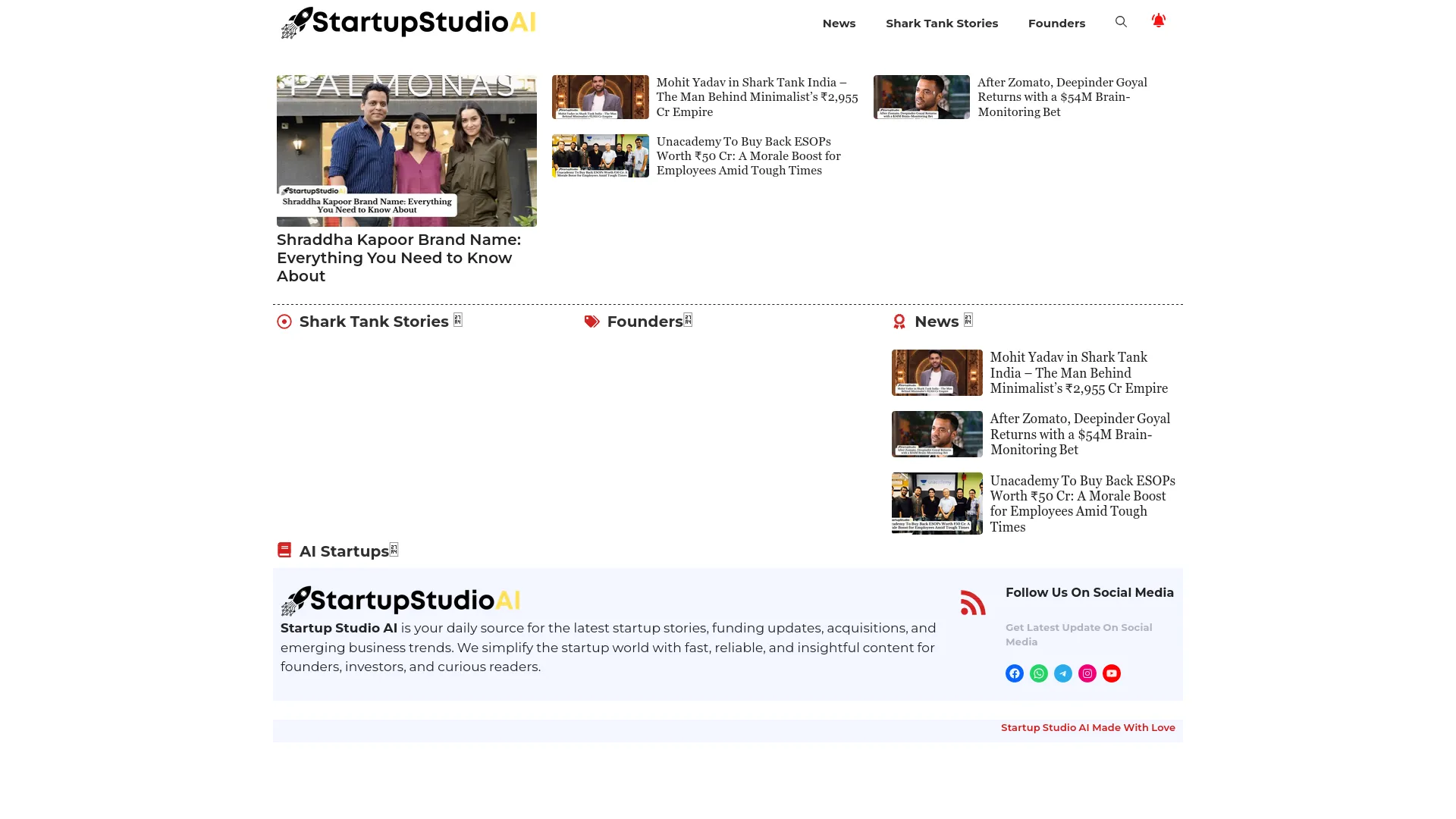The width and height of the screenshot is (1456, 819).
Task: Open top Unacademy ESOPs buyback article link
Action: (x=748, y=155)
